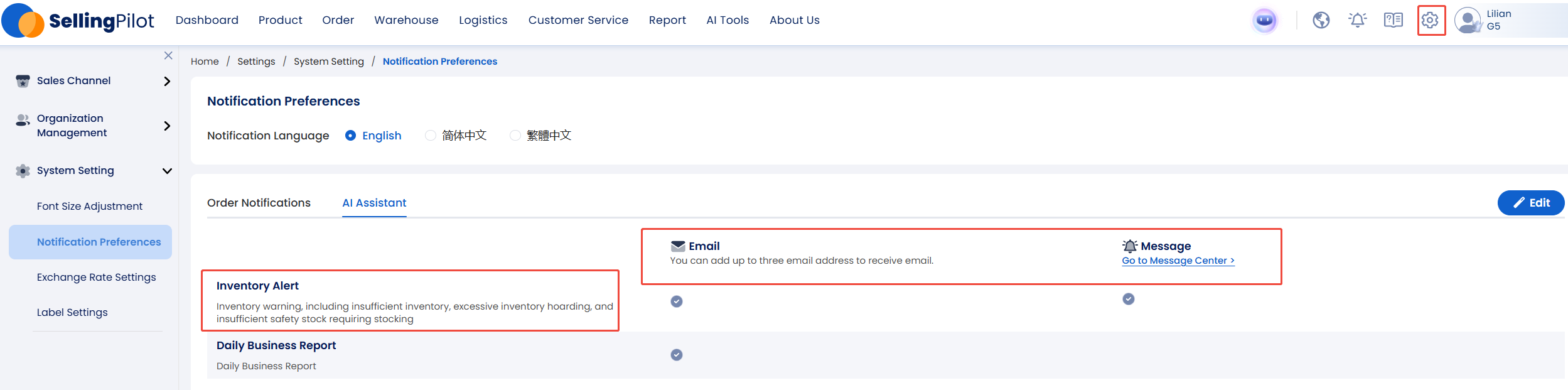Screen dimensions: 1568x390
Task: Switch to the Order Notifications tab
Action: tap(259, 203)
